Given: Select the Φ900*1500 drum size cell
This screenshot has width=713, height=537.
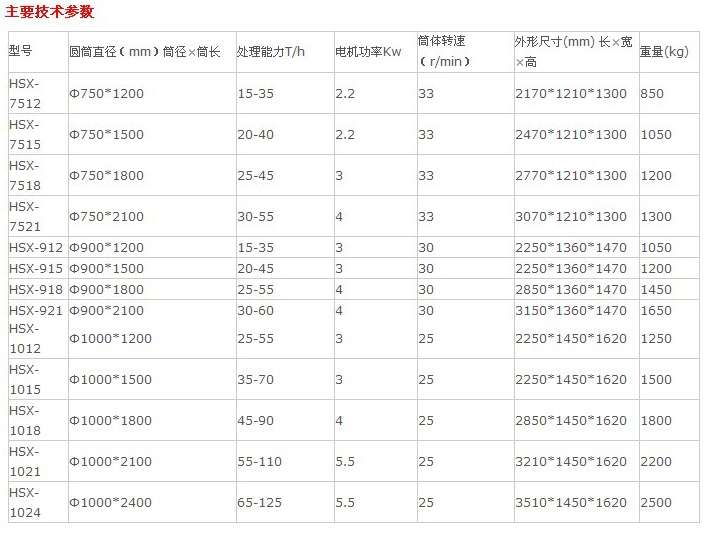Looking at the screenshot, I should pyautogui.click(x=106, y=268).
